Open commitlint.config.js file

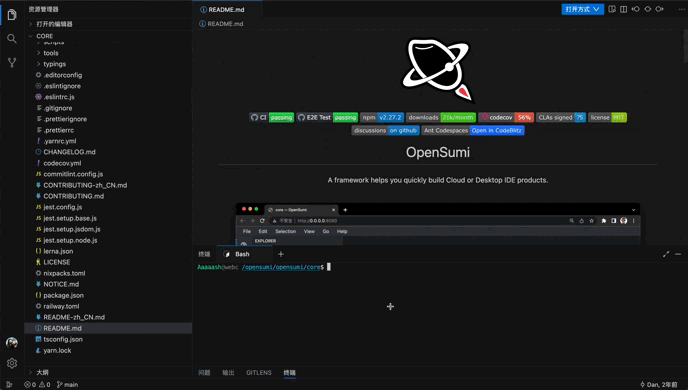point(108,174)
